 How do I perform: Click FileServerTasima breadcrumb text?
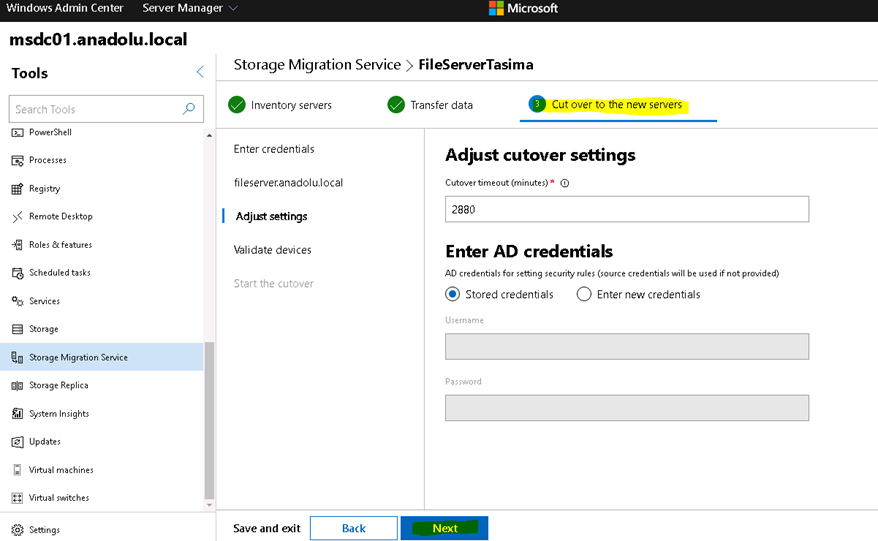[476, 64]
